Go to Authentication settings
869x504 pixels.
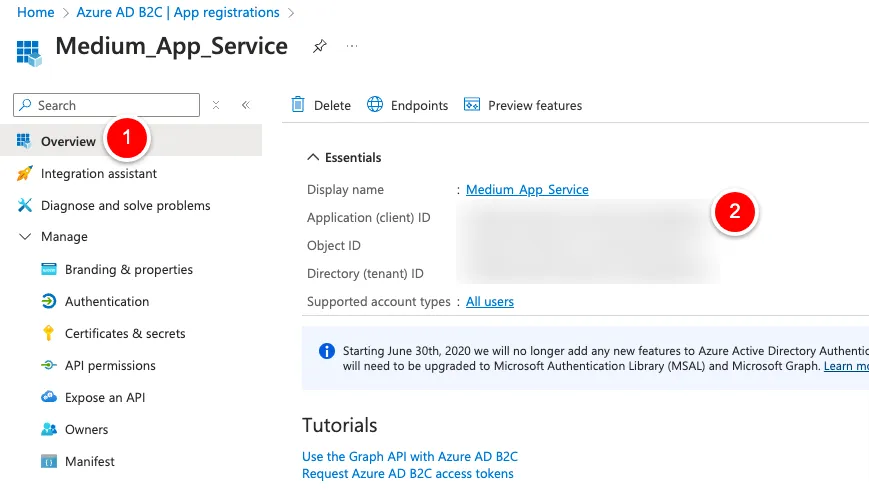(106, 301)
